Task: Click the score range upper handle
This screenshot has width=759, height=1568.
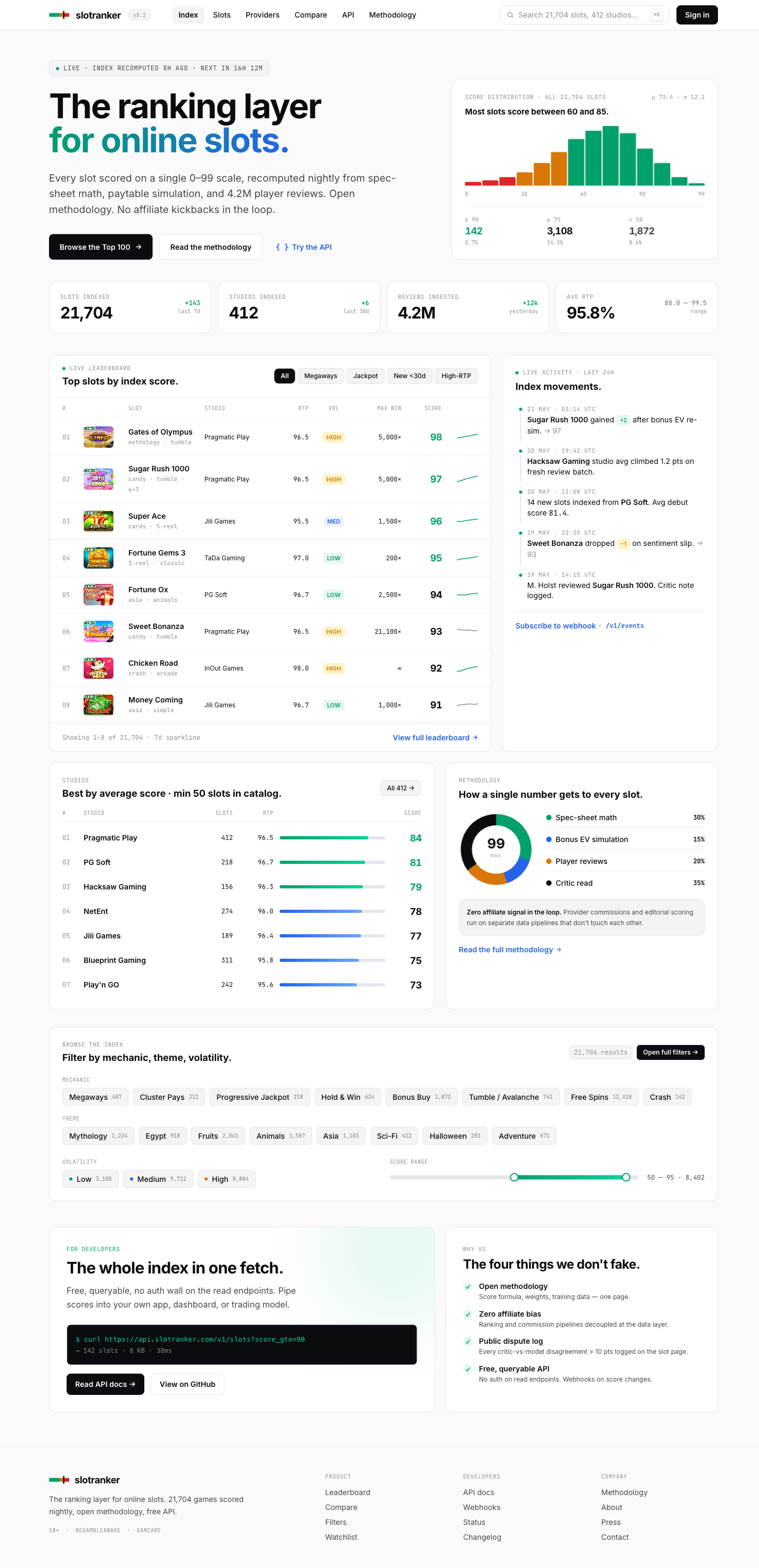Action: click(626, 1177)
